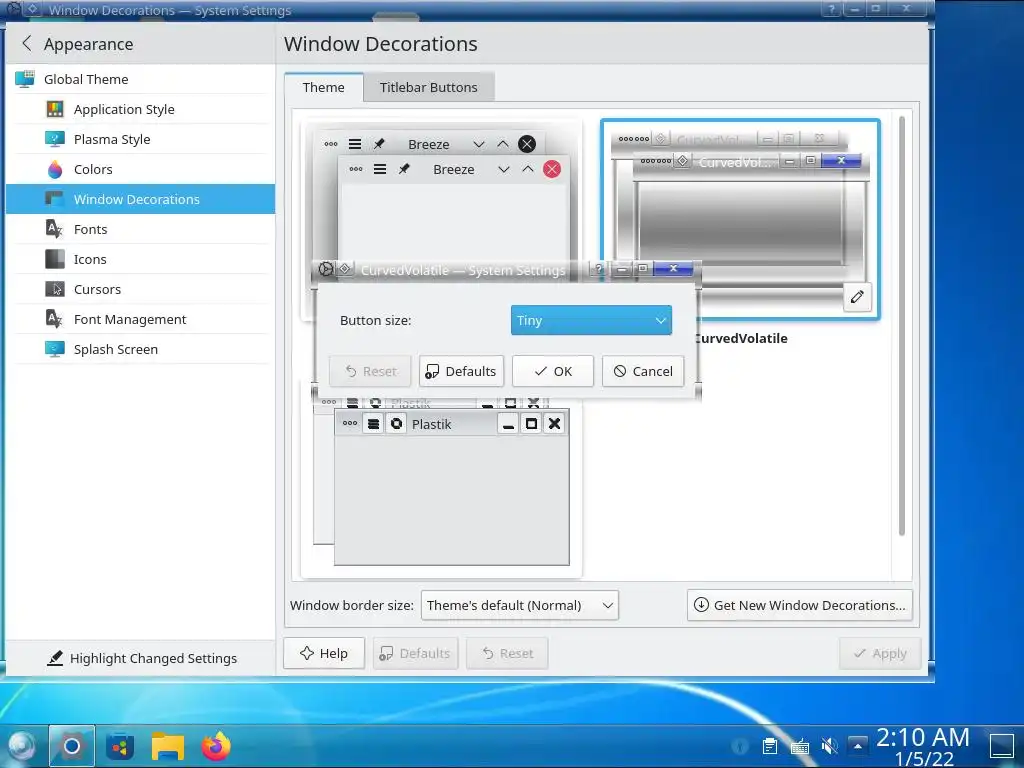1024x768 pixels.
Task: Click System Settings taskbar icon
Action: pos(72,746)
